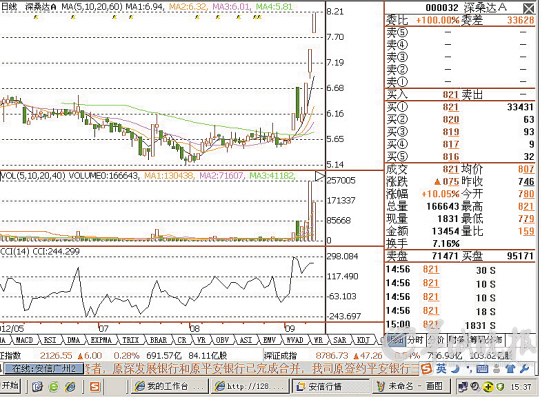550x412 pixels.
Task: Close the 000032 quote panel with X icon
Action: coord(529,8)
